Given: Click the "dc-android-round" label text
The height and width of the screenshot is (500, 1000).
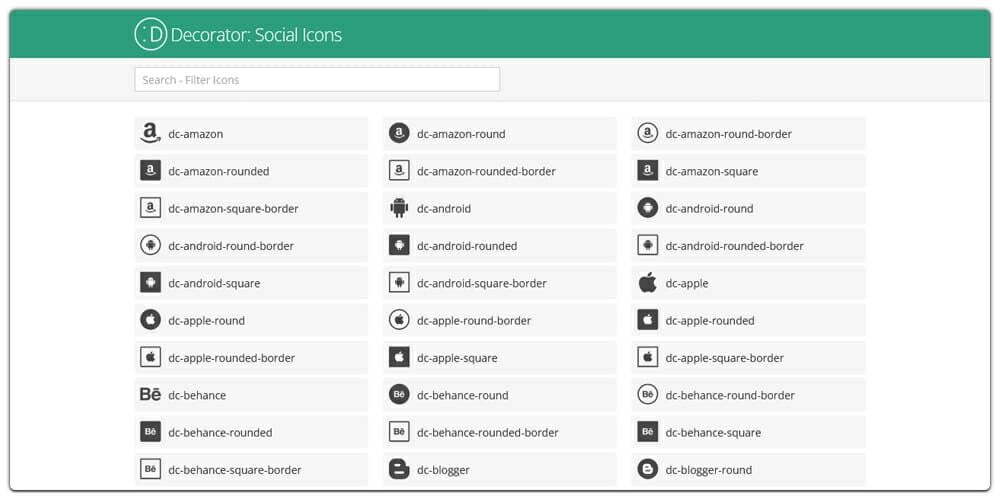Looking at the screenshot, I should [710, 209].
